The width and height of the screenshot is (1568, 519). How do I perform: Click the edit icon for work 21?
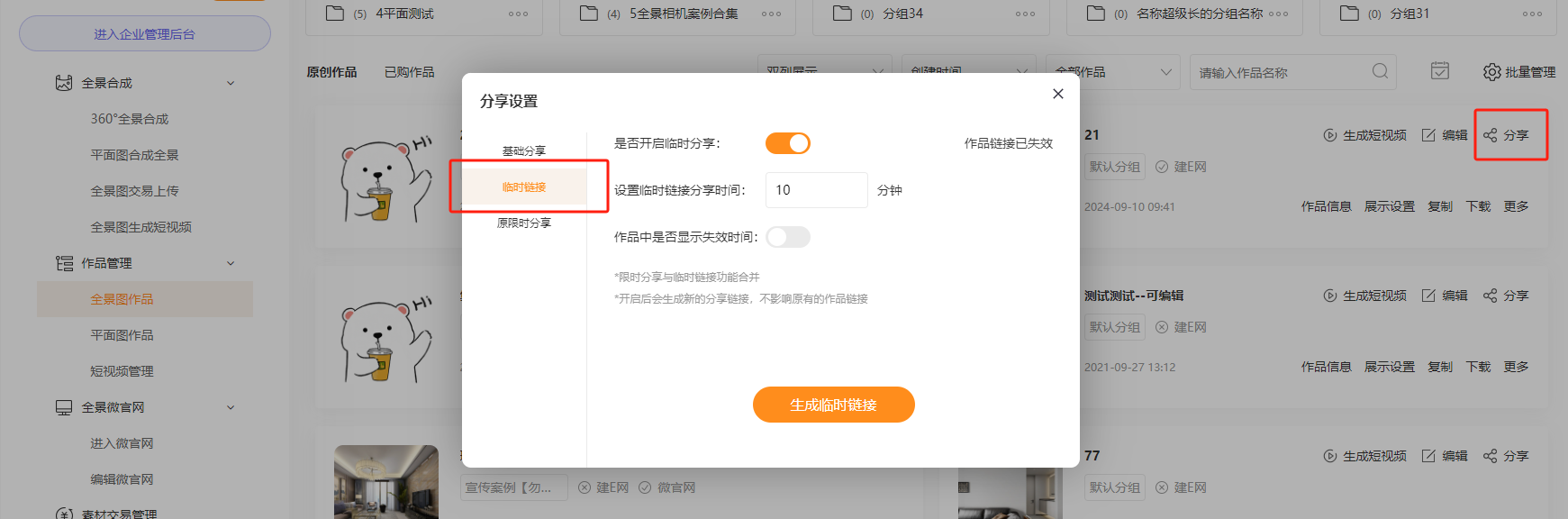point(1428,135)
